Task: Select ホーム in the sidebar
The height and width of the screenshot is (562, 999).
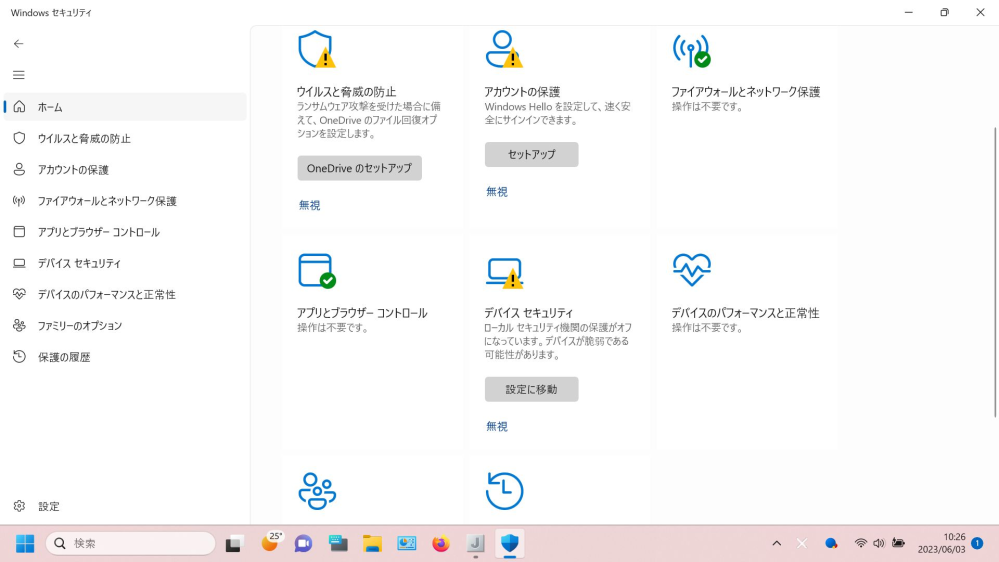Action: click(x=125, y=107)
